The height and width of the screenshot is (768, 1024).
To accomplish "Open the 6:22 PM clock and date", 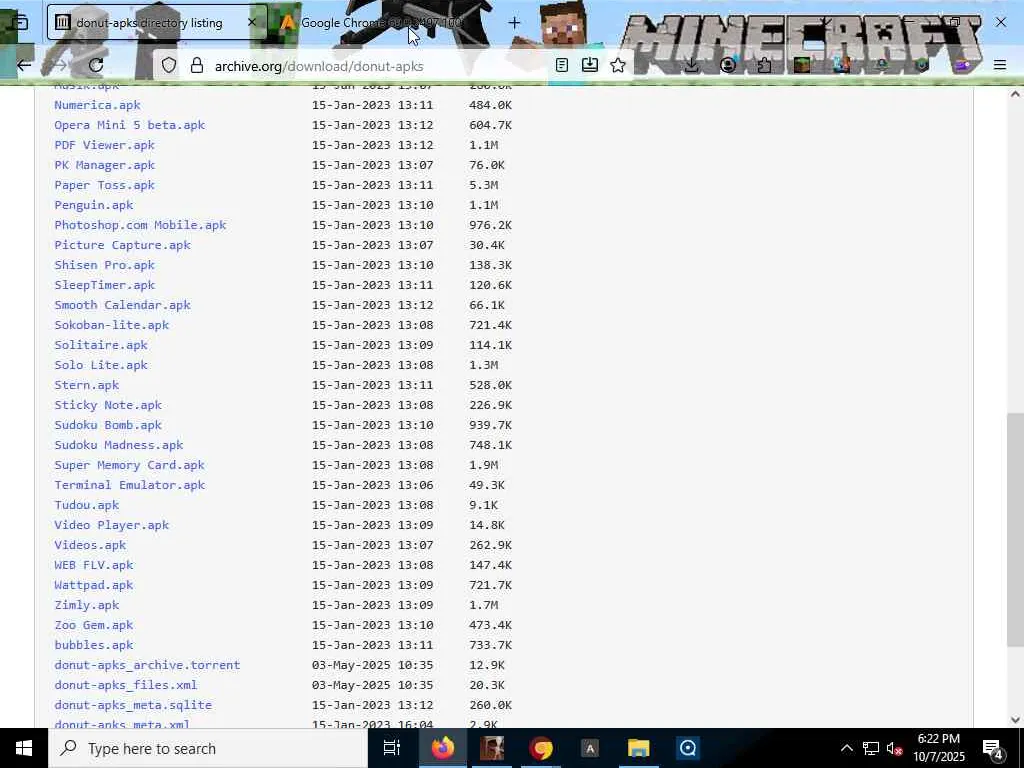I will click(938, 748).
